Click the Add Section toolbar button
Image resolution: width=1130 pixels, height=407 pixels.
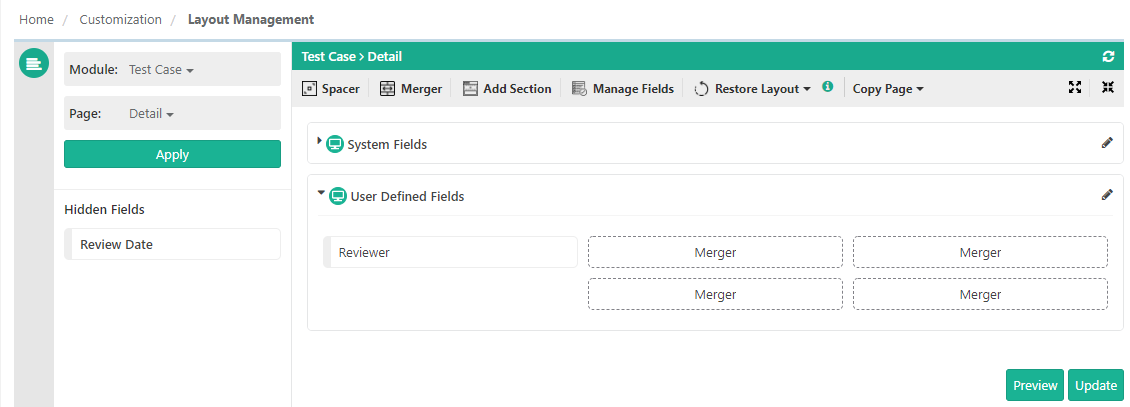(507, 89)
